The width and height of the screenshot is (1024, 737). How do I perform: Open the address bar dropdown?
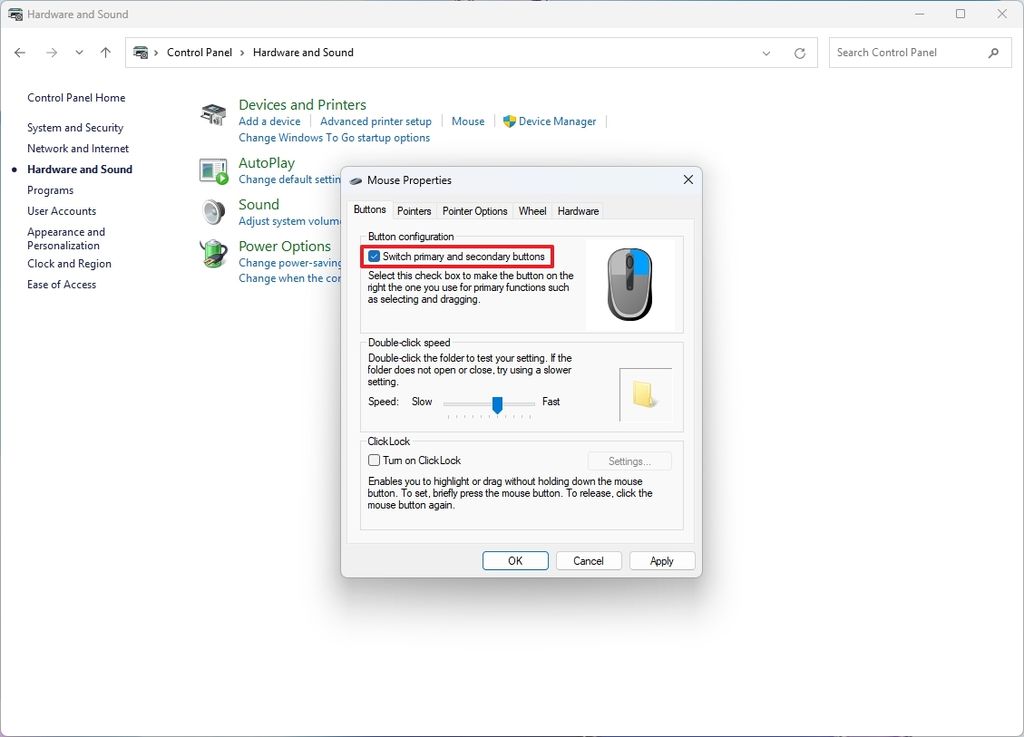[766, 52]
